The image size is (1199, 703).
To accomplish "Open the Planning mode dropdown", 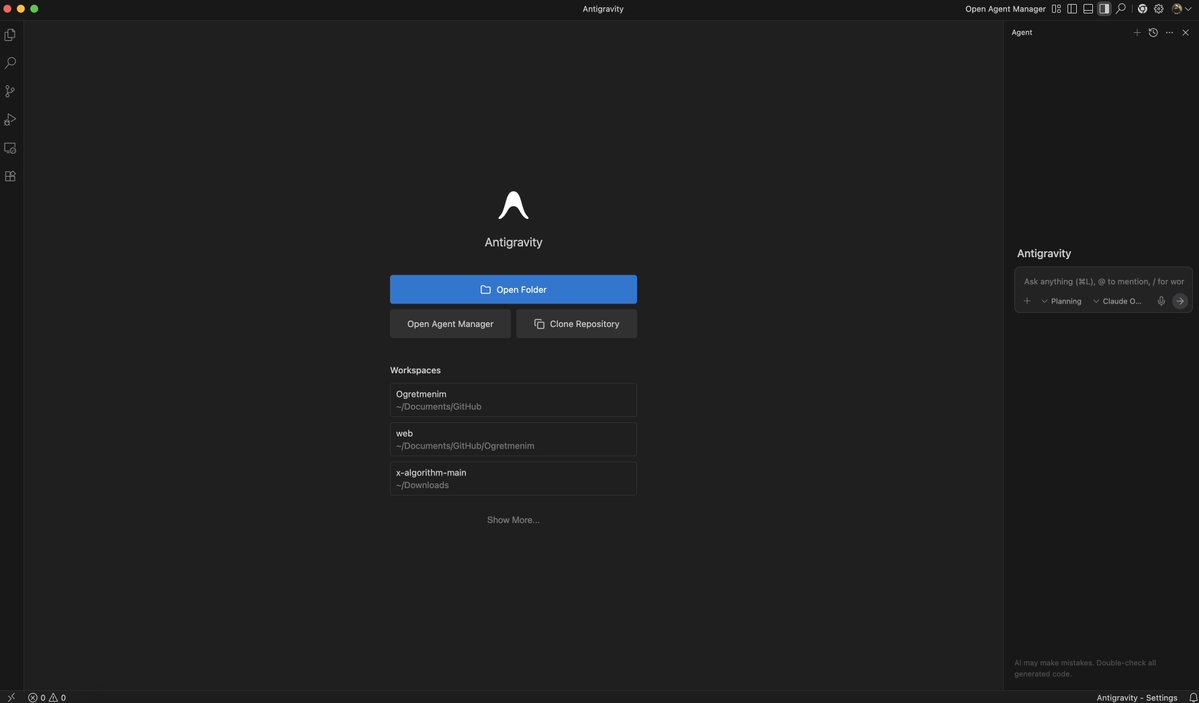I will 1061,301.
